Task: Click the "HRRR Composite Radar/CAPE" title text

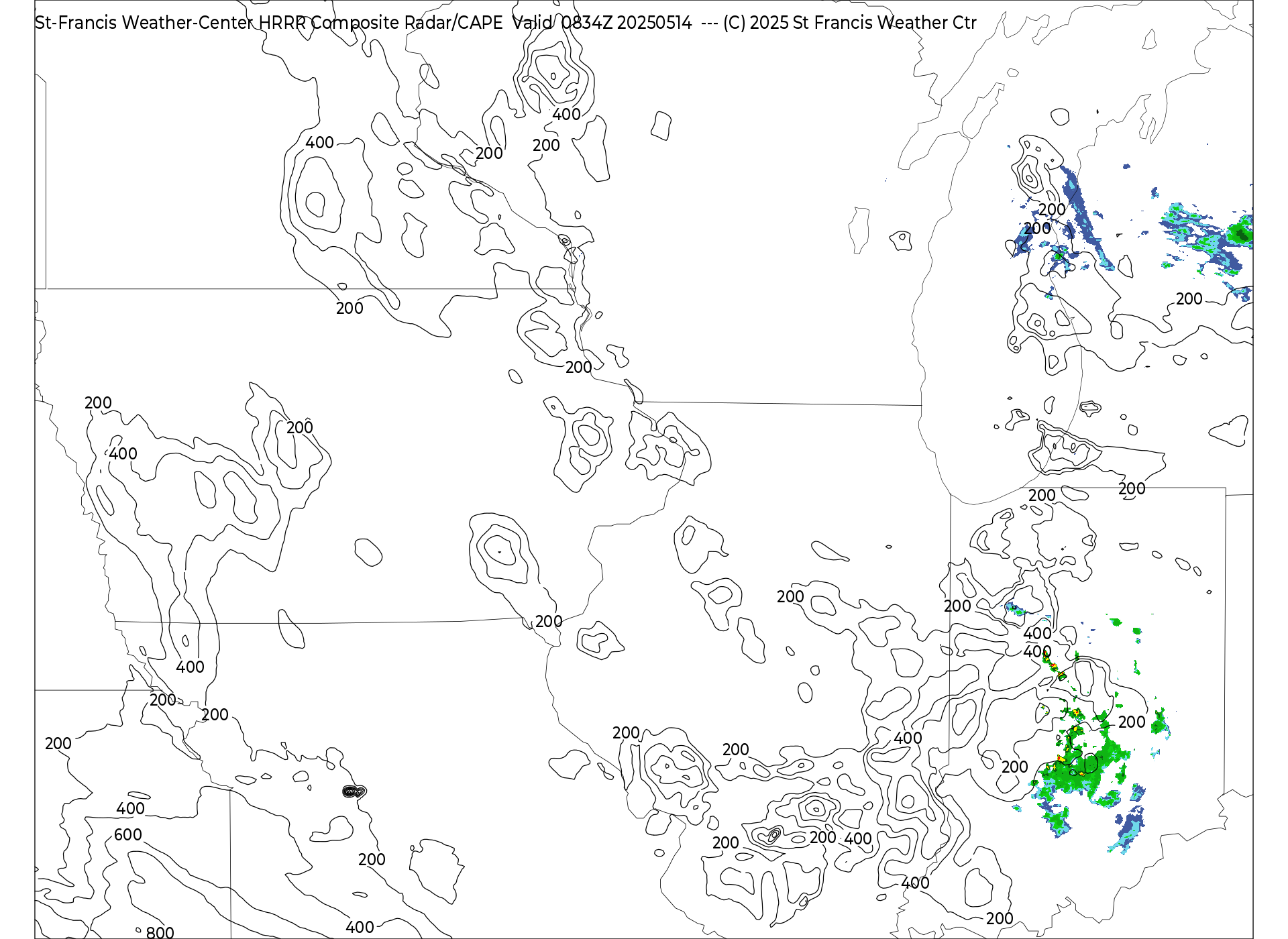Action: pyautogui.click(x=381, y=23)
